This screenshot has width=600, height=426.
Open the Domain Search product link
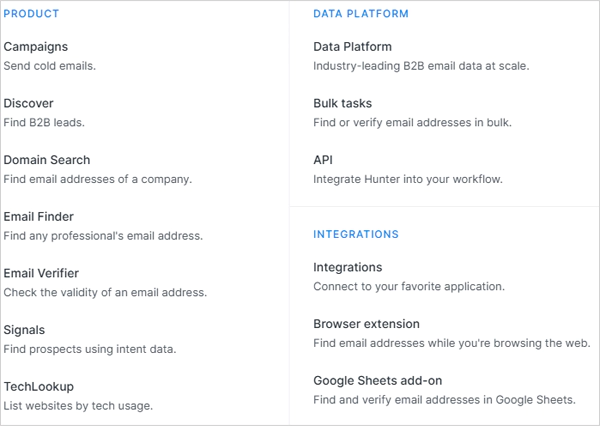pyautogui.click(x=47, y=160)
